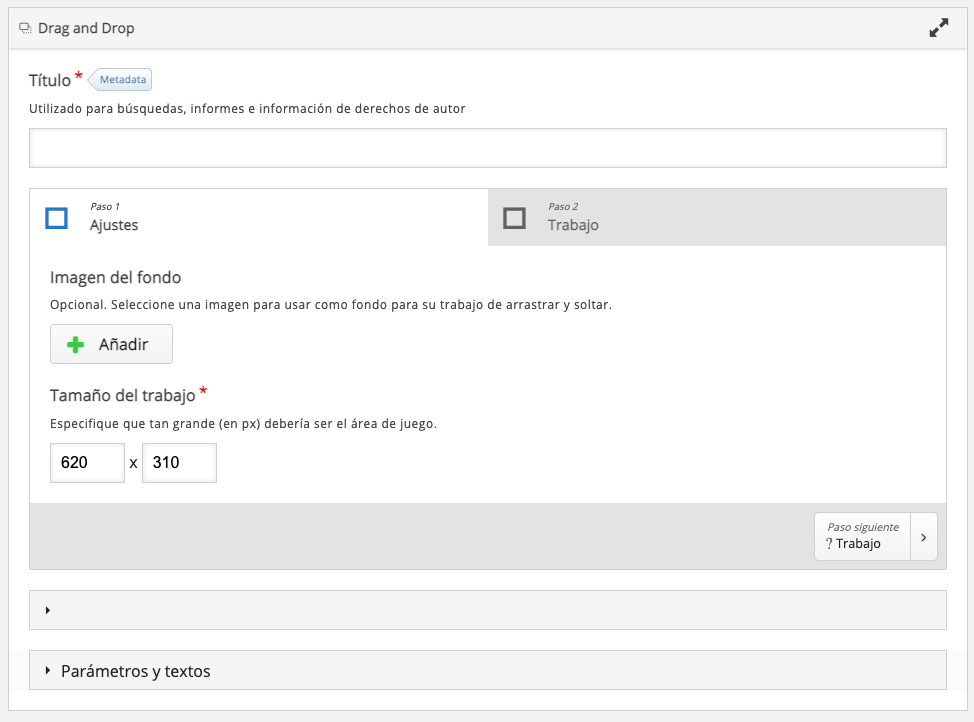Click the right chevron next step arrow
Screen dimensions: 974x722
click(x=924, y=537)
